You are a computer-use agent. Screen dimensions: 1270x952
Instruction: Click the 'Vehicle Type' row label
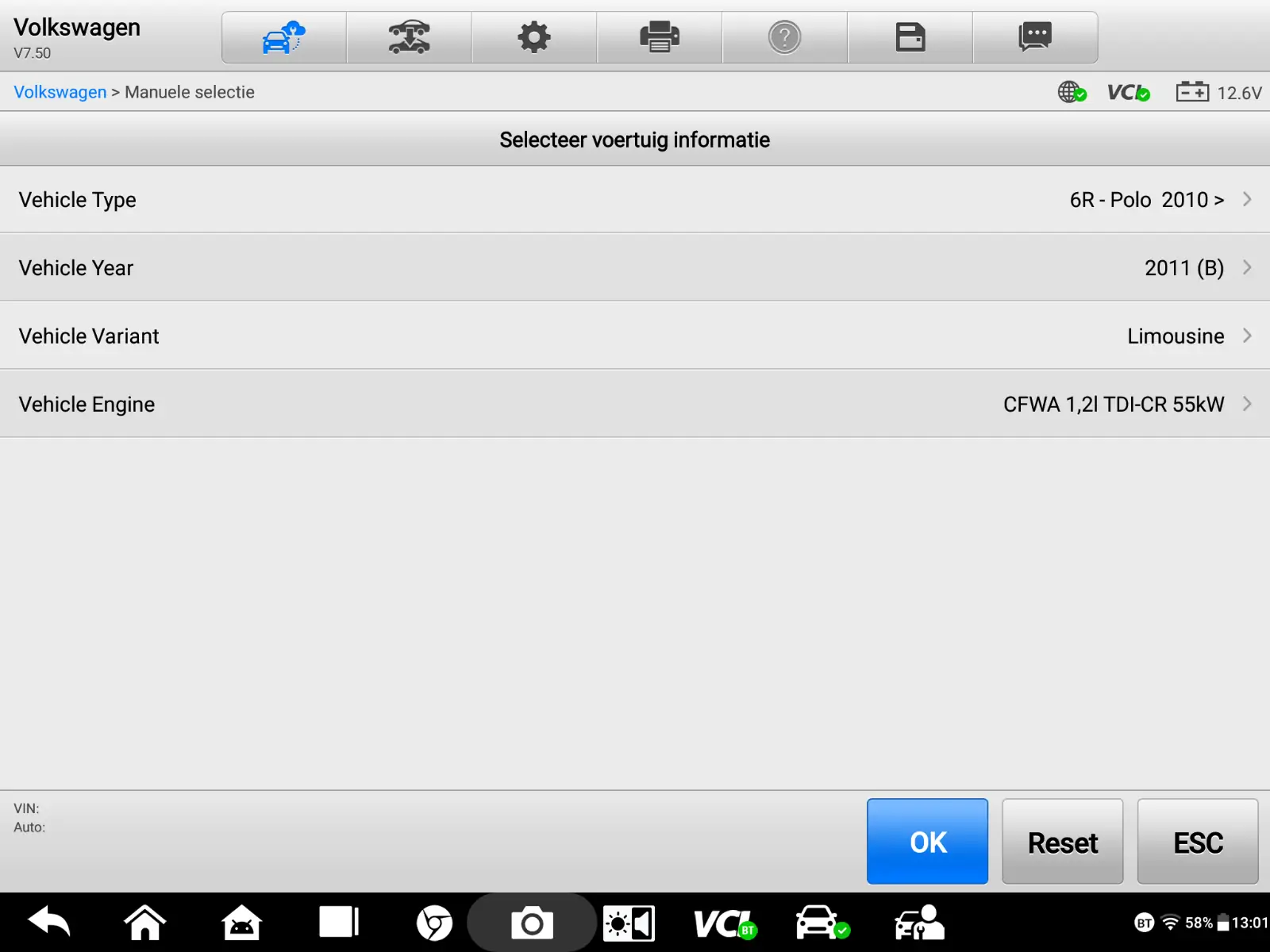(78, 200)
